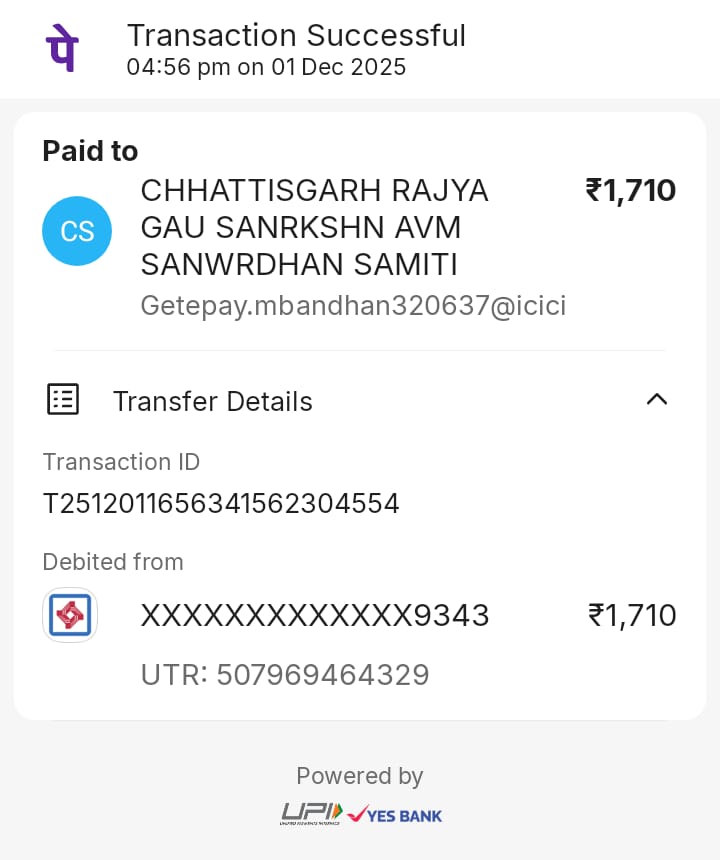The image size is (720, 860).
Task: Click the PhonePe logo icon
Action: pos(62,49)
